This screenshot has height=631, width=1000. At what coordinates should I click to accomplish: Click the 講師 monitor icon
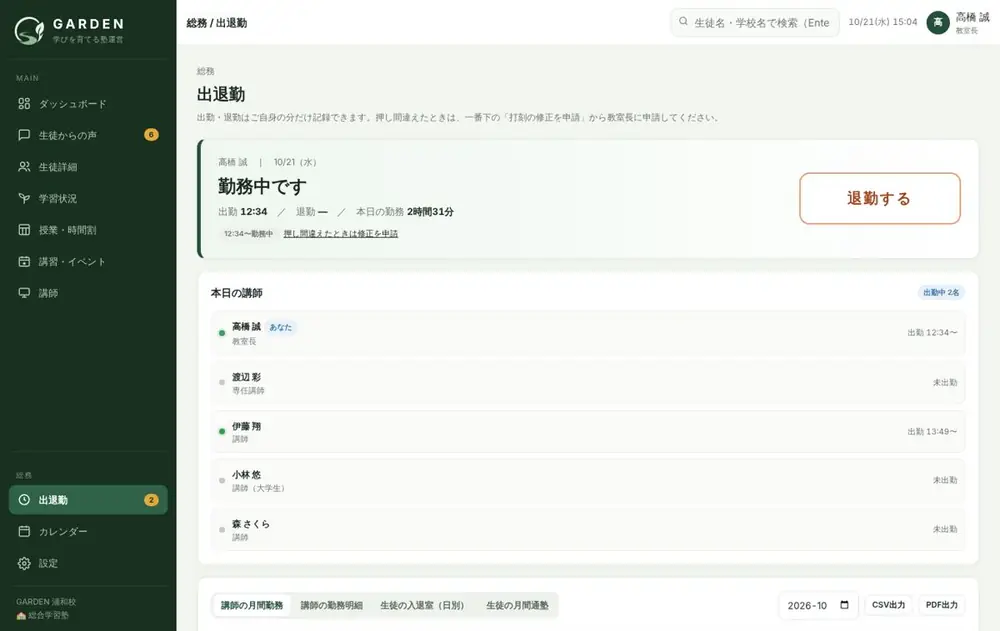[x=24, y=293]
